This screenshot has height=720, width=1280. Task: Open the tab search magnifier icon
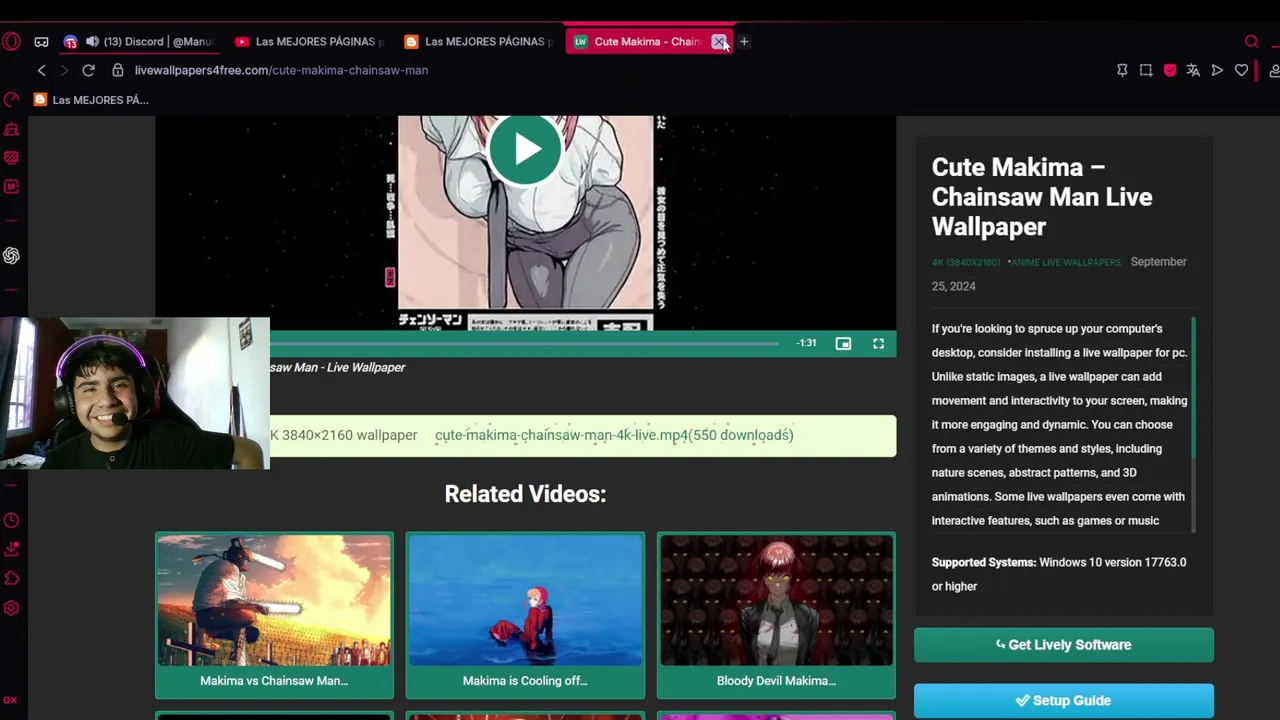click(1251, 42)
